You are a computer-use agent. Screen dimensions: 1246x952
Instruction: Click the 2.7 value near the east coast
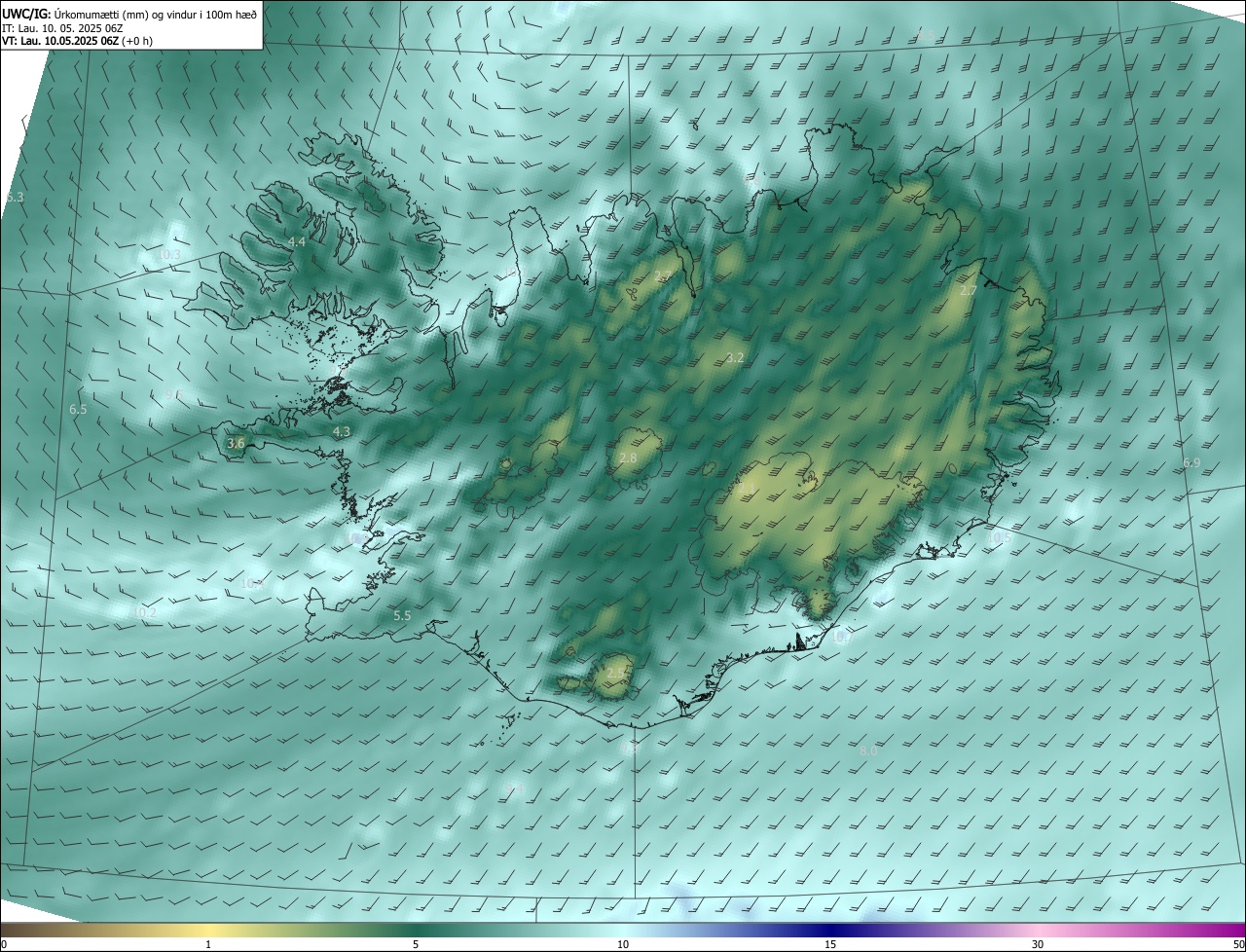click(968, 291)
